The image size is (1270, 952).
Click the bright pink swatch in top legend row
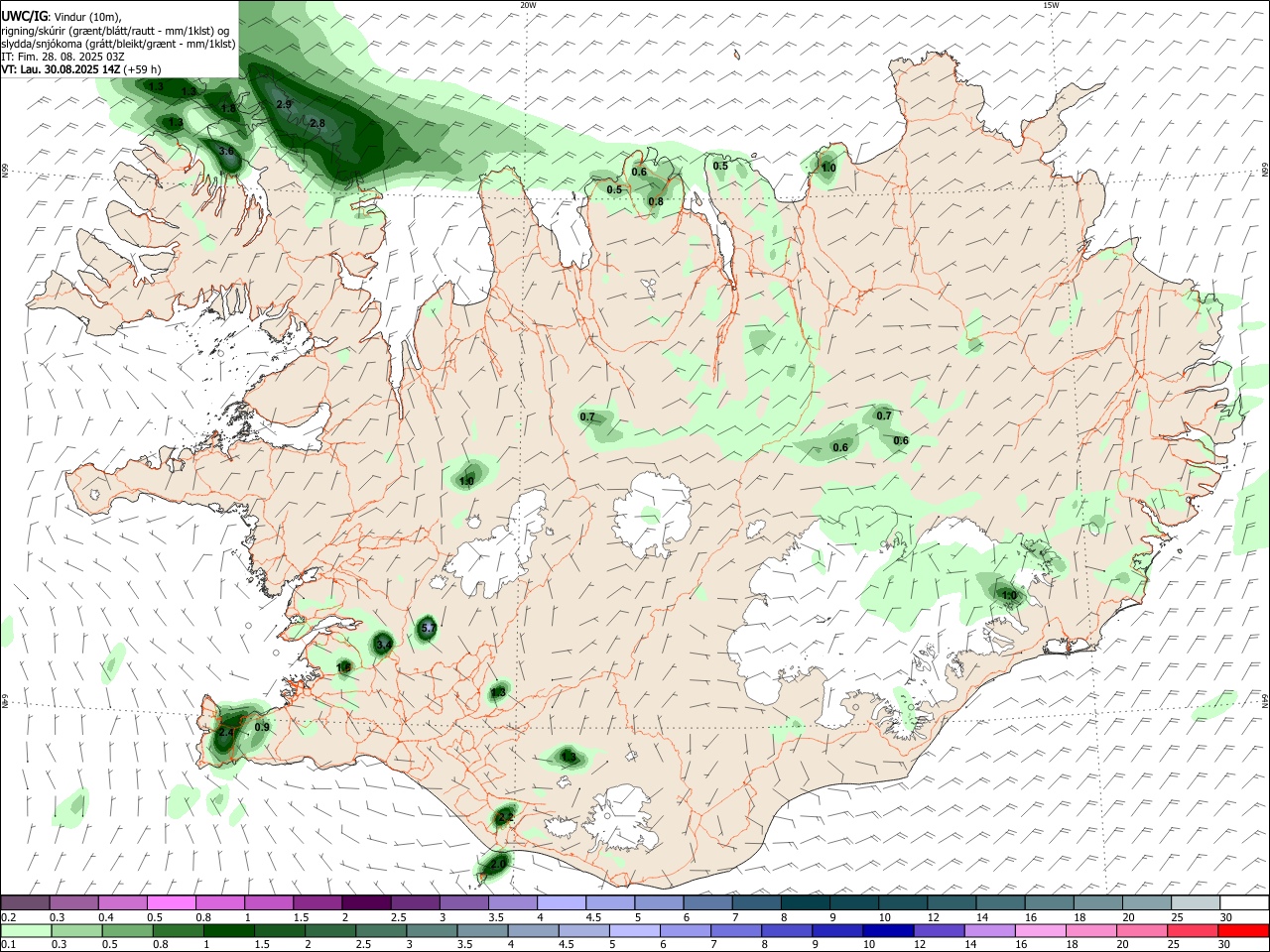[171, 903]
